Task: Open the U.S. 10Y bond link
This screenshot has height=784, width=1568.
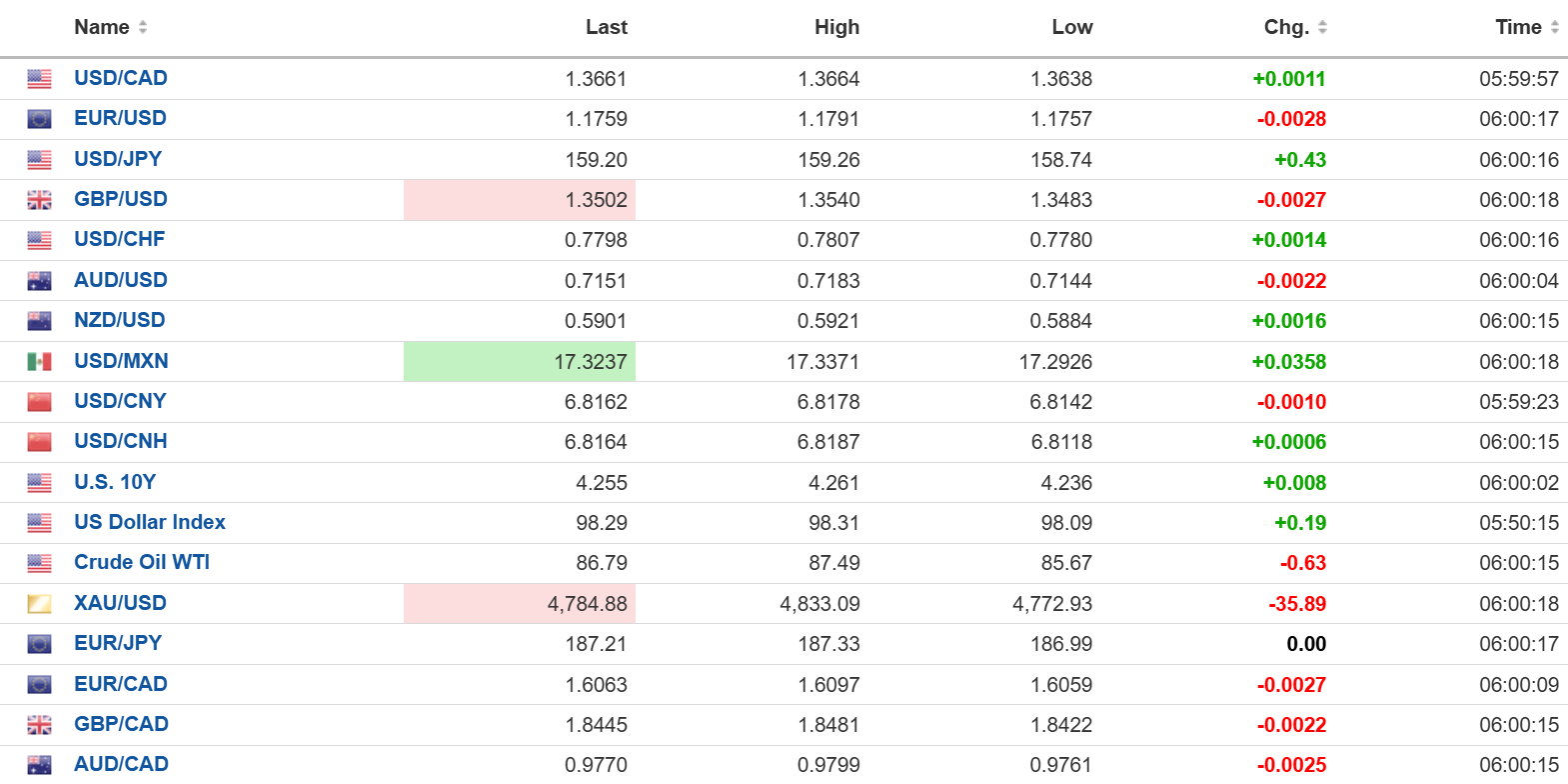Action: (115, 482)
